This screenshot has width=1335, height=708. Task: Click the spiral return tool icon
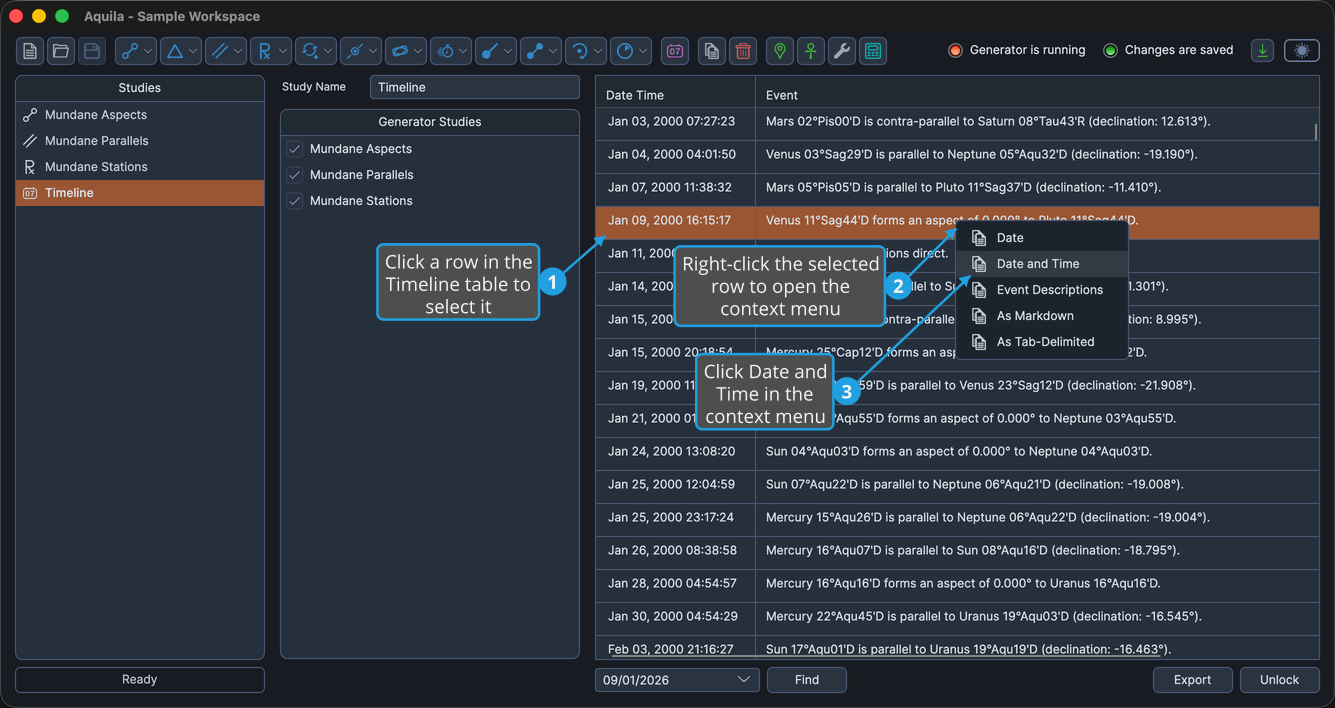[x=579, y=51]
